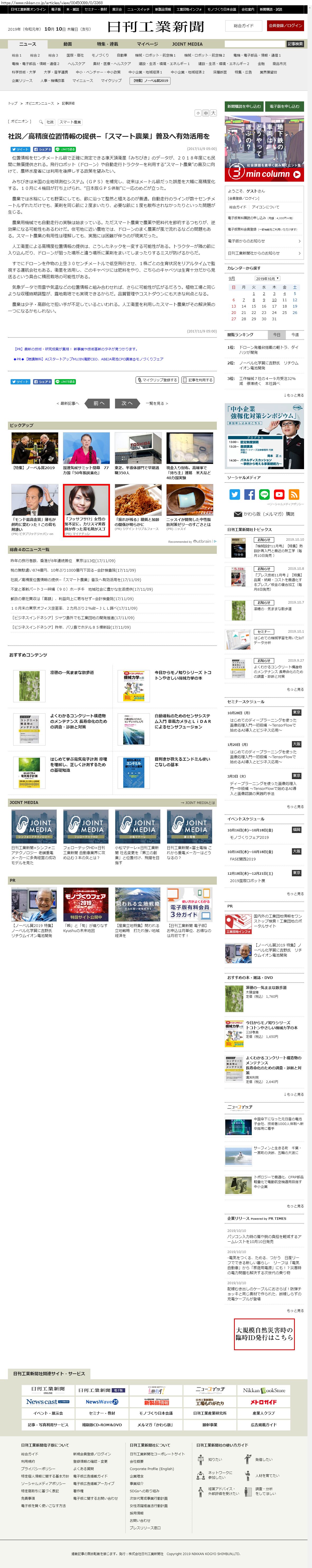Click the 調査・分析 footer icon
This screenshot has height=1568, width=312.
pyautogui.click(x=247, y=1491)
